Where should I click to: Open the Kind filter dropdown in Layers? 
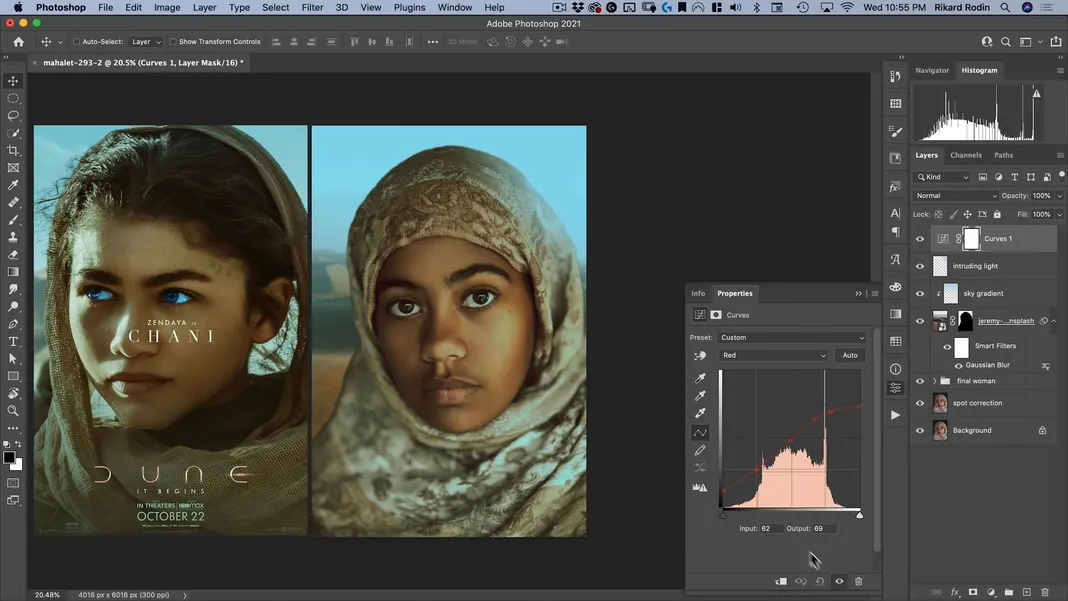tap(943, 177)
